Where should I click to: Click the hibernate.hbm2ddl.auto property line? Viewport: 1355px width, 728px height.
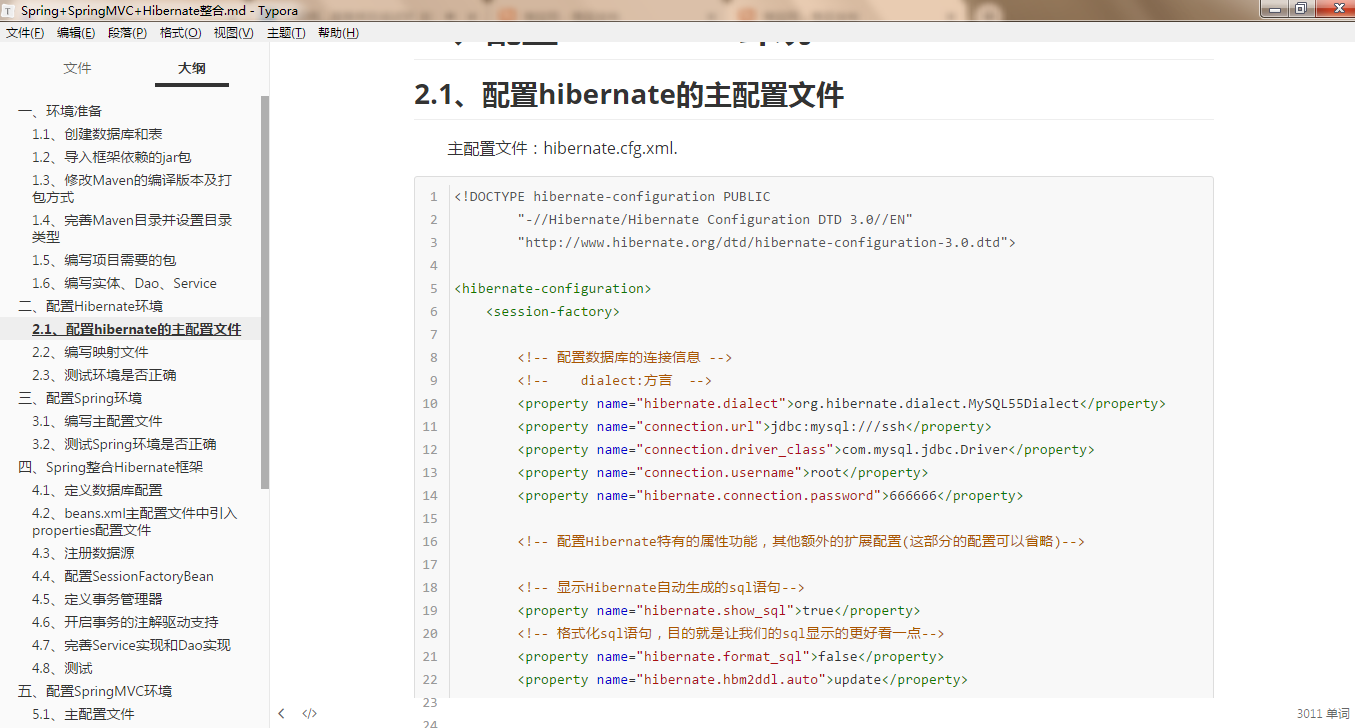click(743, 680)
